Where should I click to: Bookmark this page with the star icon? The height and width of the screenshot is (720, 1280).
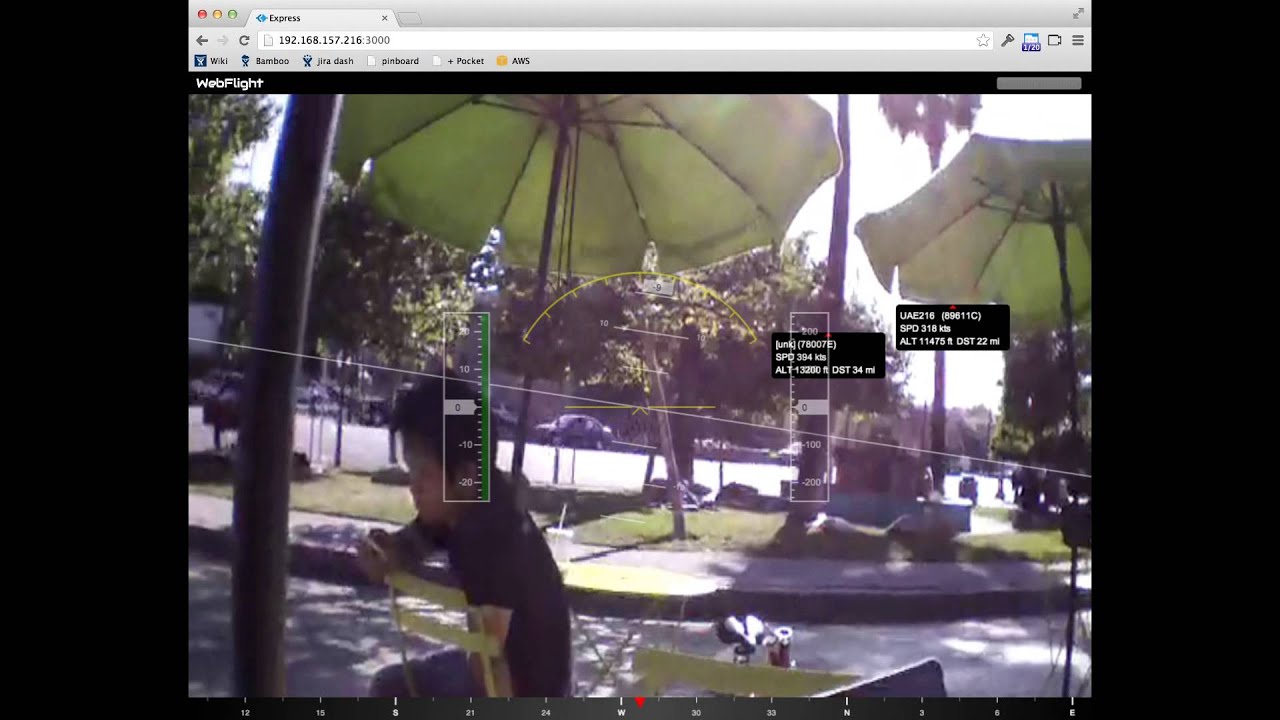983,40
